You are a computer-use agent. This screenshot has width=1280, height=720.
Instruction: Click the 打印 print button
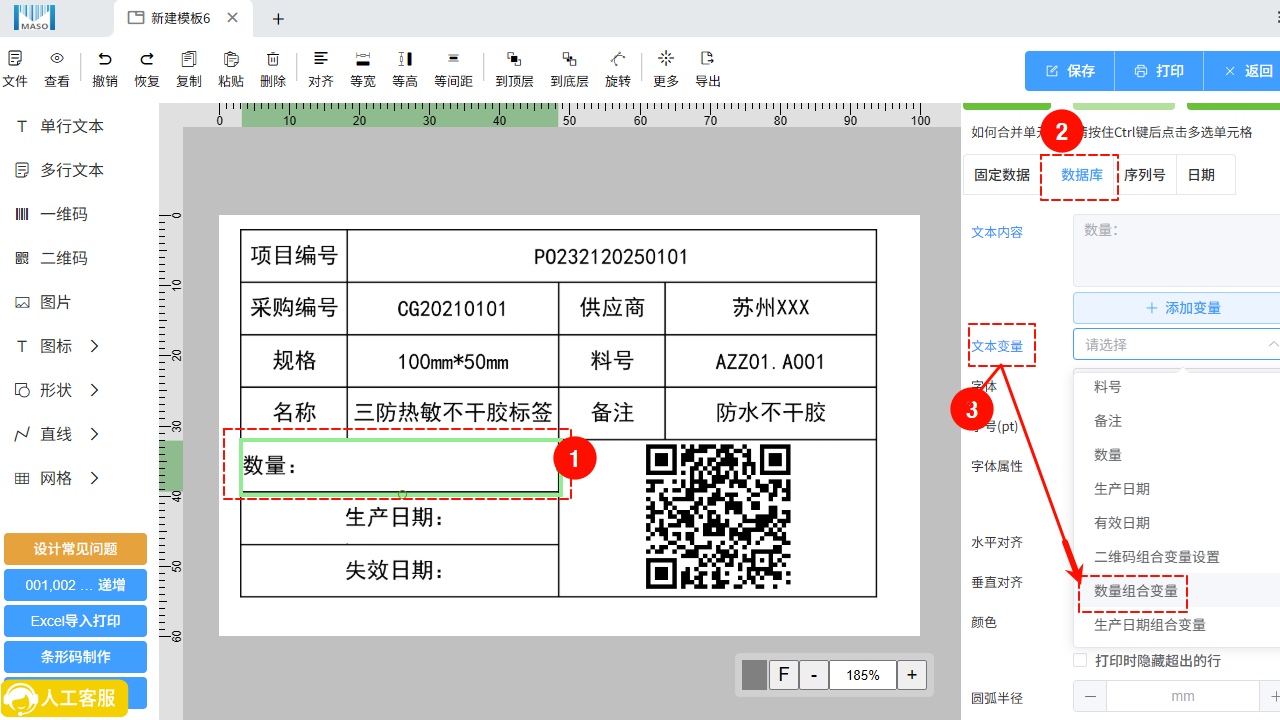click(x=1159, y=71)
